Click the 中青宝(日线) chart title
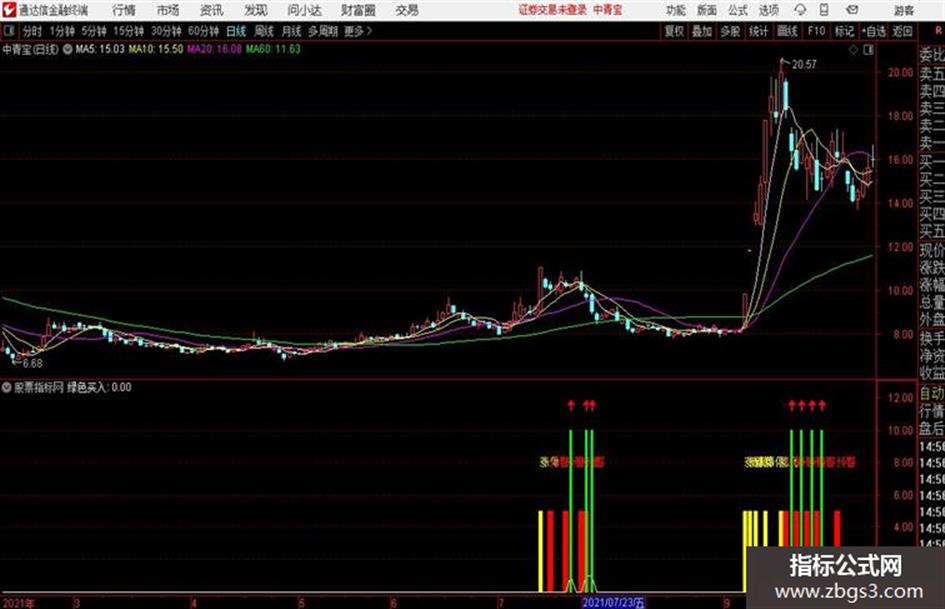945x609 pixels. (x=30, y=49)
